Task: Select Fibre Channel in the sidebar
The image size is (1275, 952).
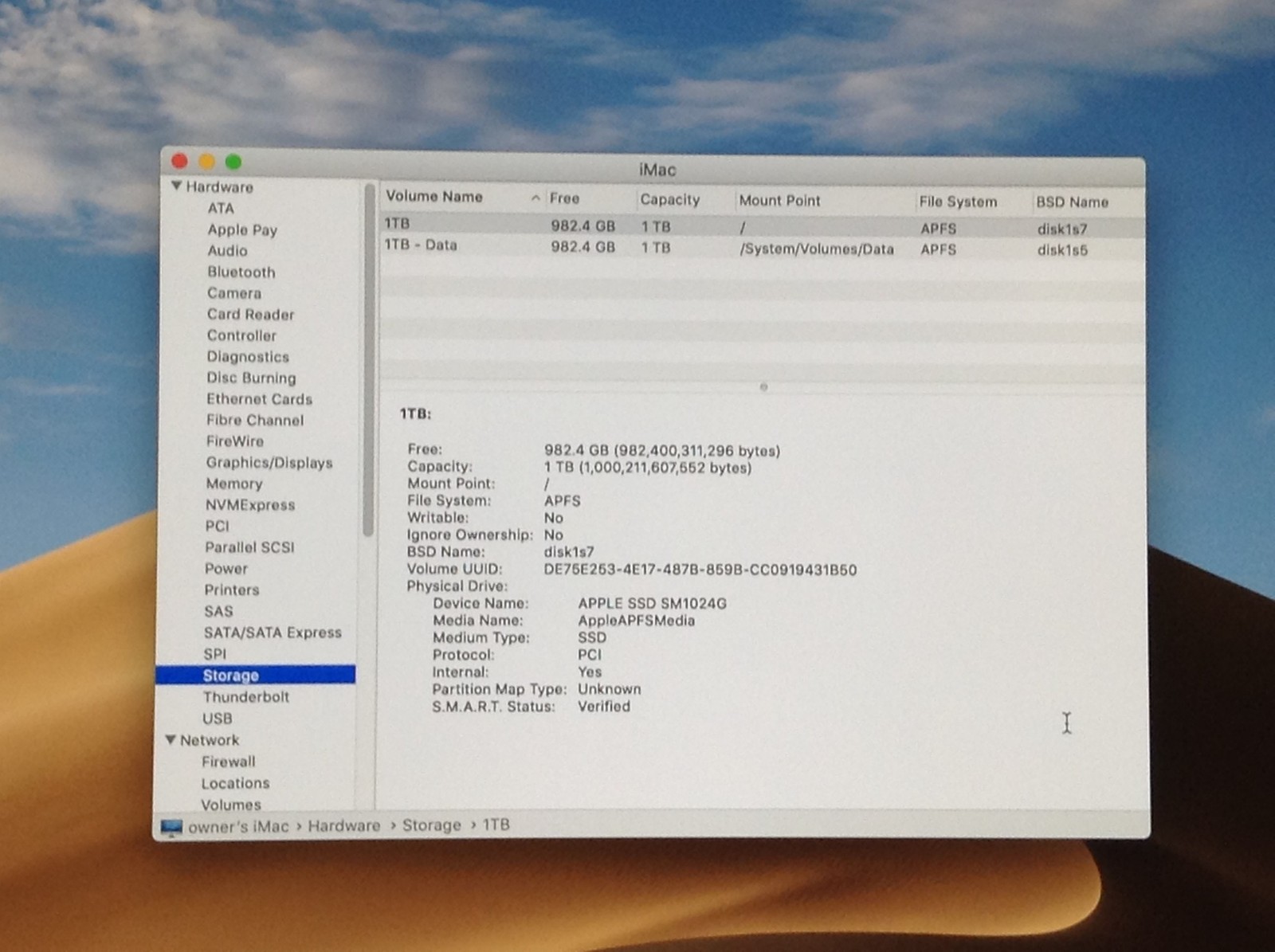Action: coord(255,420)
